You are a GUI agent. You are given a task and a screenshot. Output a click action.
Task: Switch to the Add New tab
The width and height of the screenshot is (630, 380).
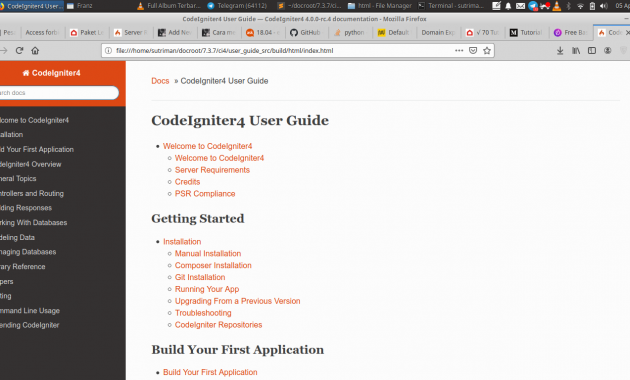(x=174, y=33)
